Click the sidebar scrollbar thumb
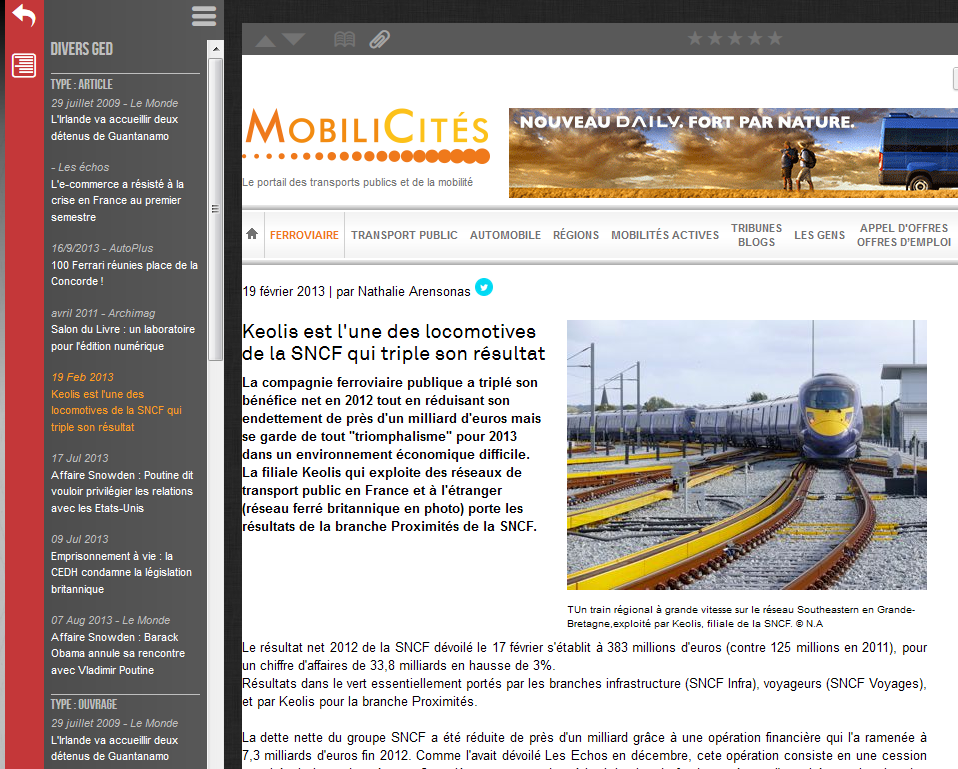 pos(216,209)
